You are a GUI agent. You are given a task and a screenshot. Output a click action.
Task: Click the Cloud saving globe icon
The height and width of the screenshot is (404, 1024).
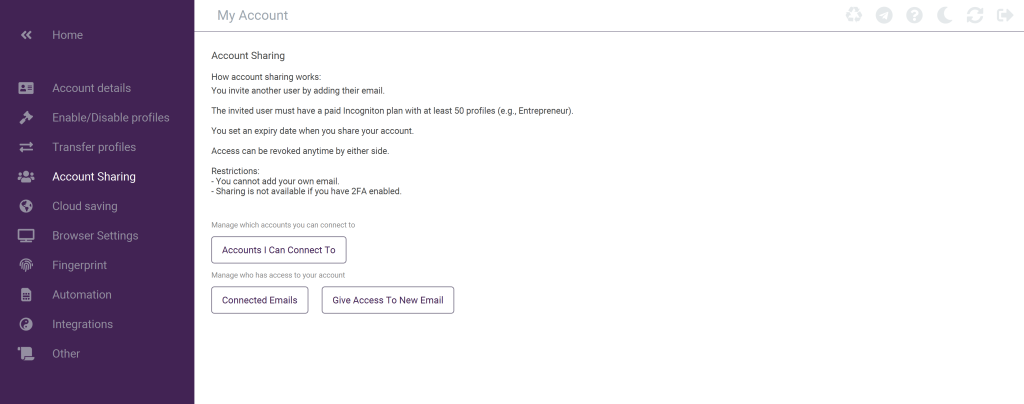[27, 206]
